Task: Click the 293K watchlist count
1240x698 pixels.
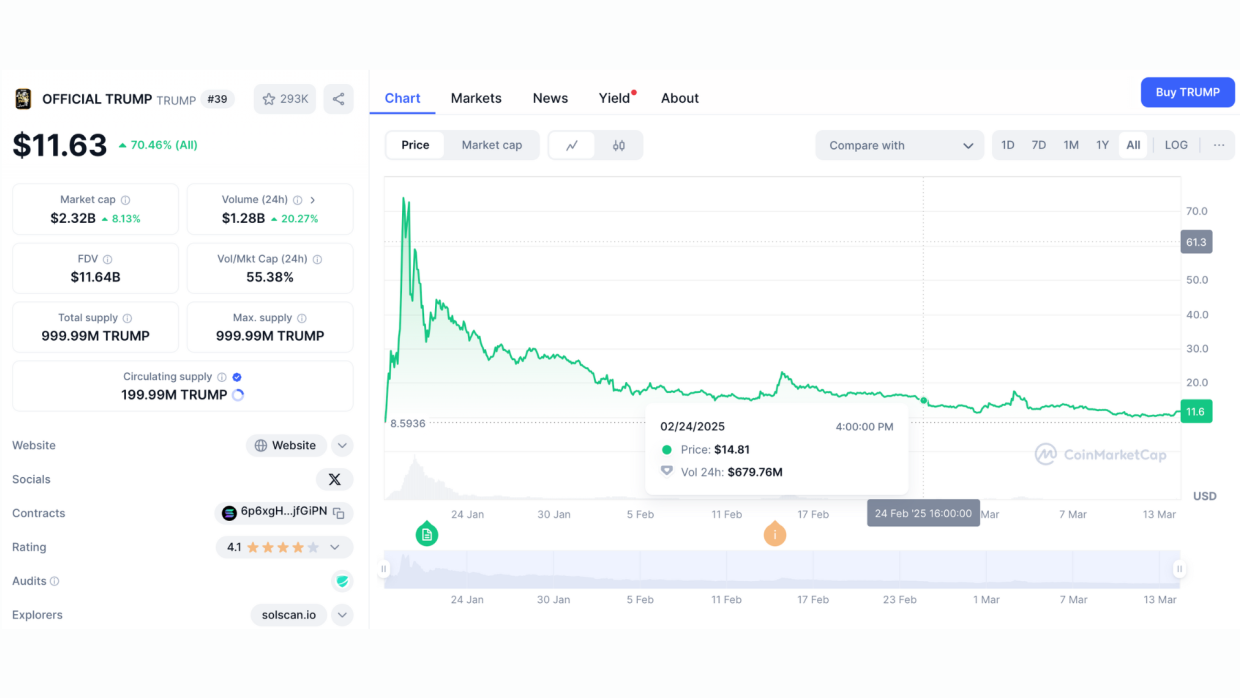Action: pyautogui.click(x=294, y=99)
